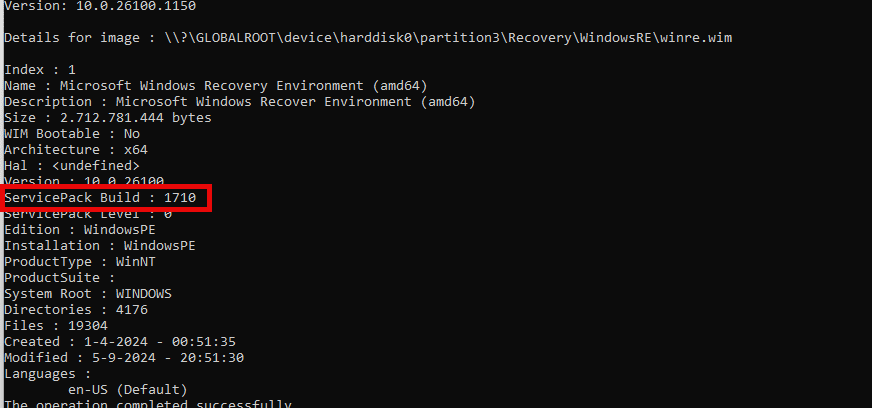872x408 pixels.
Task: Click the Architecture : x64 line
Action: 76,150
